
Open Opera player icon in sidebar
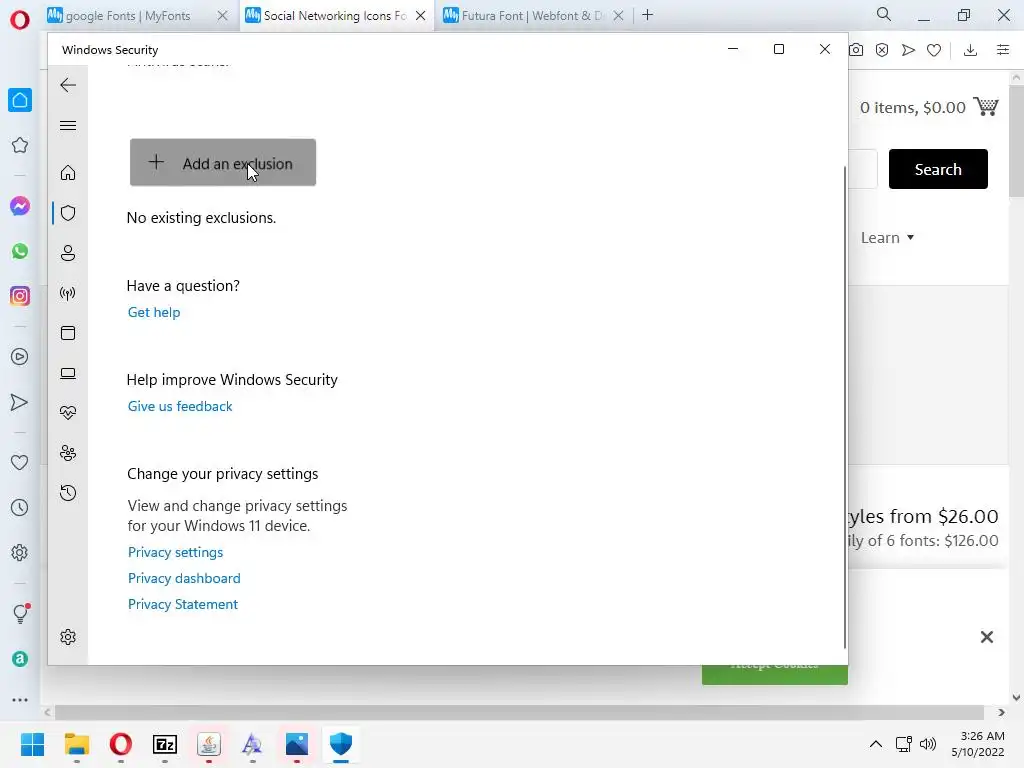pyautogui.click(x=20, y=357)
